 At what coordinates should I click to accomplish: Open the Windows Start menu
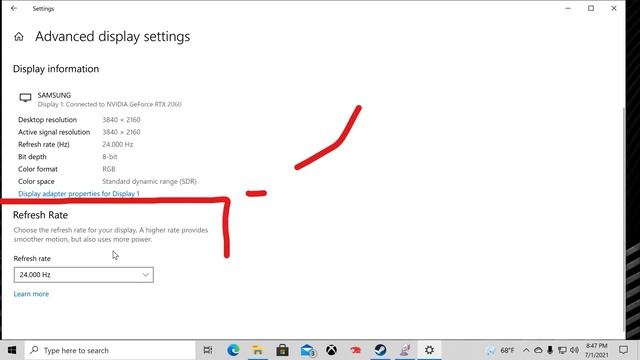[x=12, y=350]
